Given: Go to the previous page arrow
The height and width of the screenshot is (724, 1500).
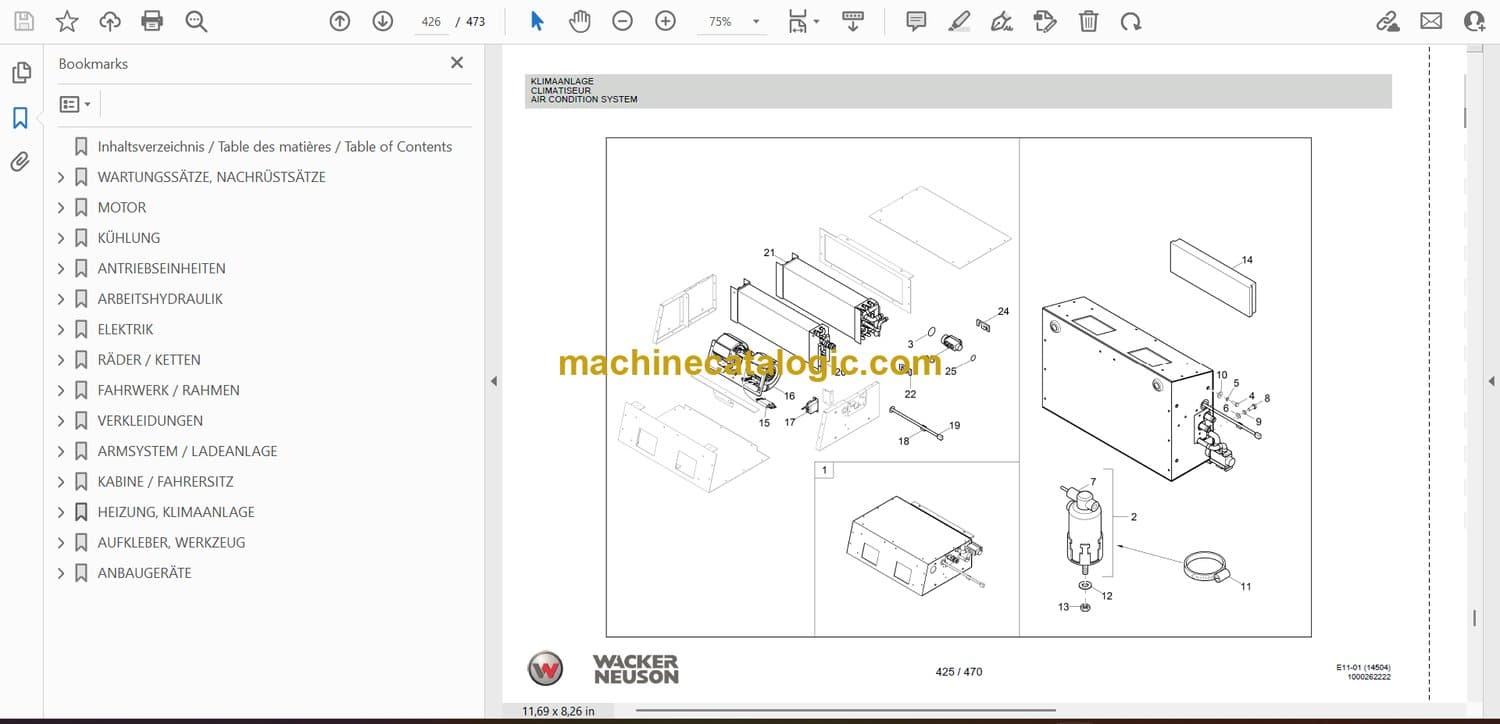Looking at the screenshot, I should tap(340, 21).
